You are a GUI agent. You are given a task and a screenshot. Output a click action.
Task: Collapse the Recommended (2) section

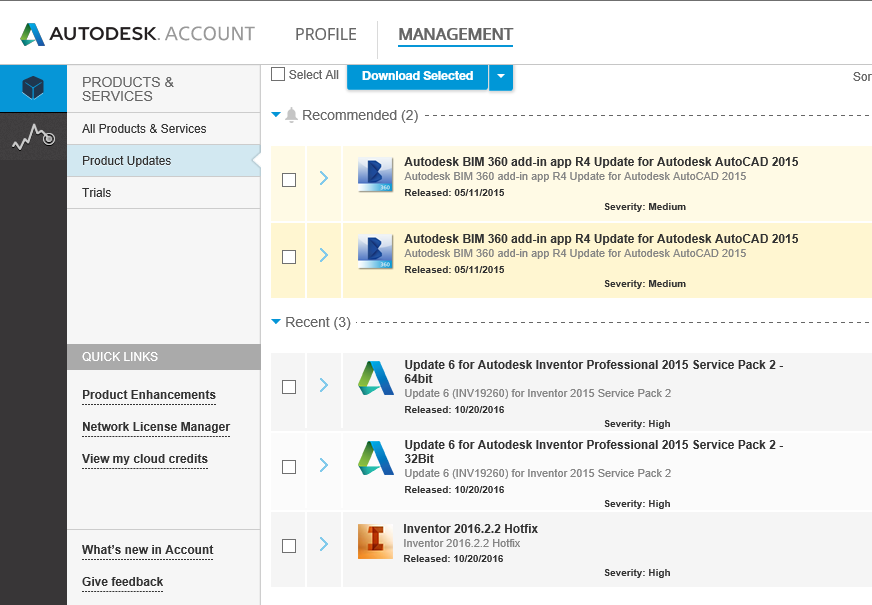tap(277, 115)
